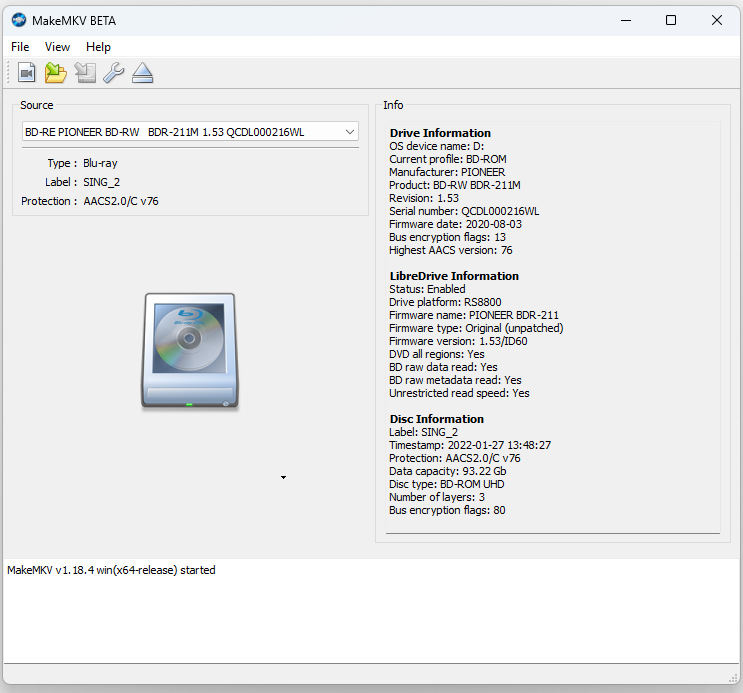Viewport: 743px width, 693px height.
Task: Minimize the MakeMKV window
Action: click(x=626, y=20)
